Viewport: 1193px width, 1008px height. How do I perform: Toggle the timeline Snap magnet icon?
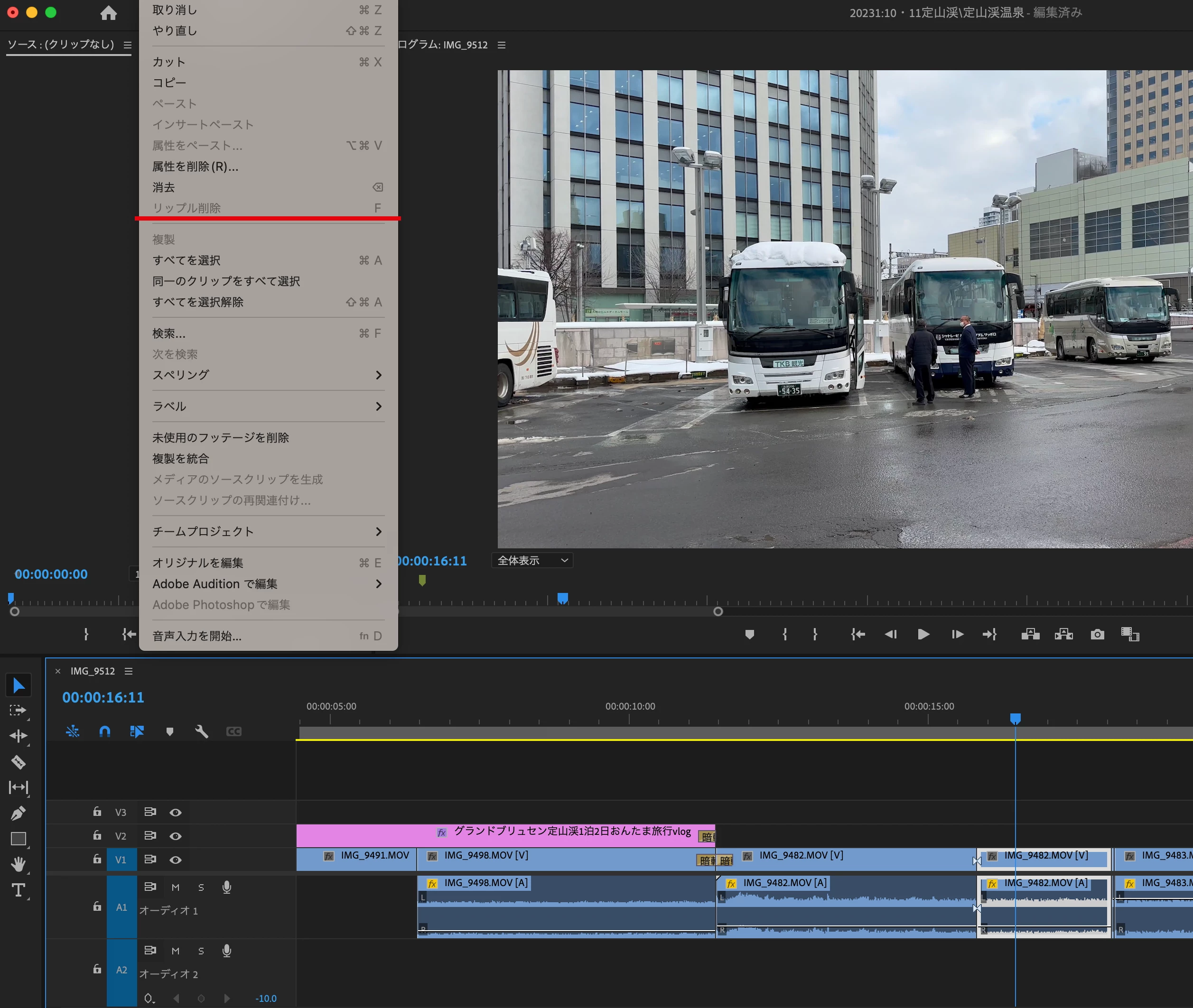[x=104, y=731]
